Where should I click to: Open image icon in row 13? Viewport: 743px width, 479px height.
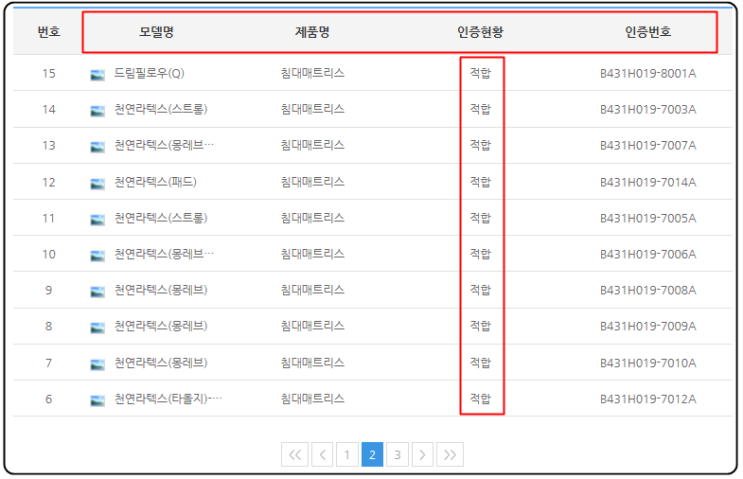point(97,147)
